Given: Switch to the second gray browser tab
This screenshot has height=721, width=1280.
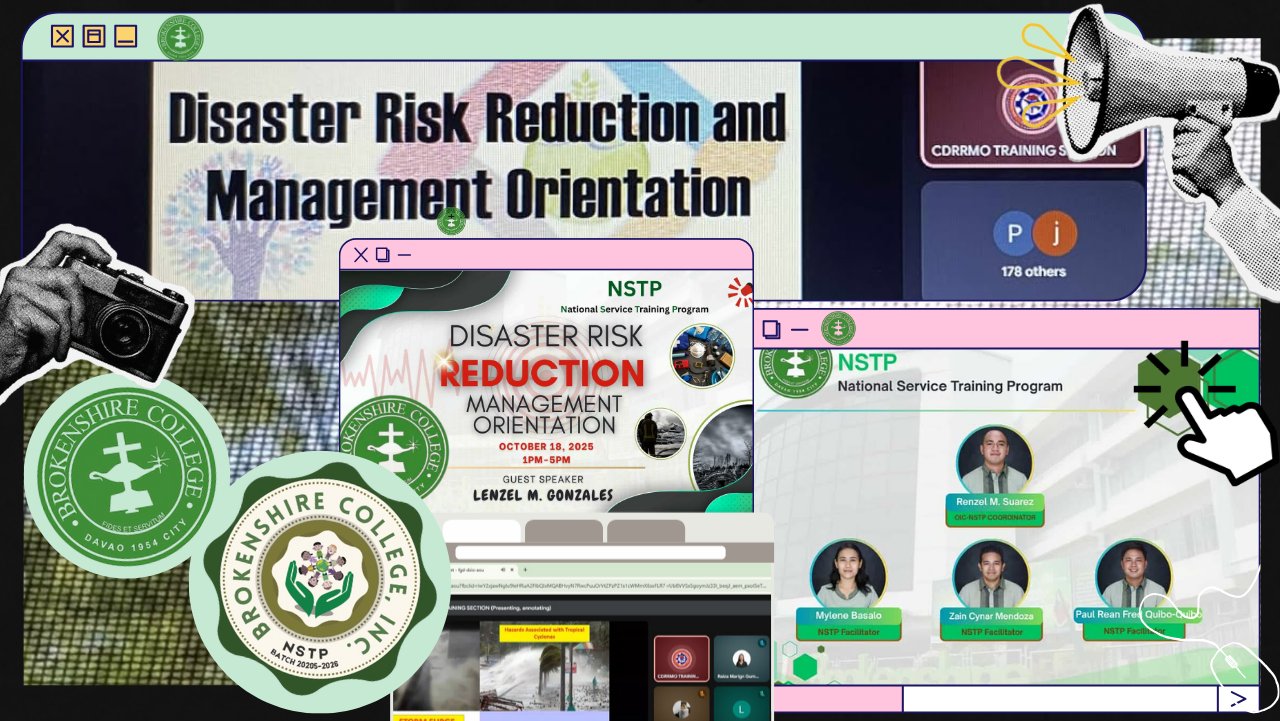Looking at the screenshot, I should tap(564, 531).
